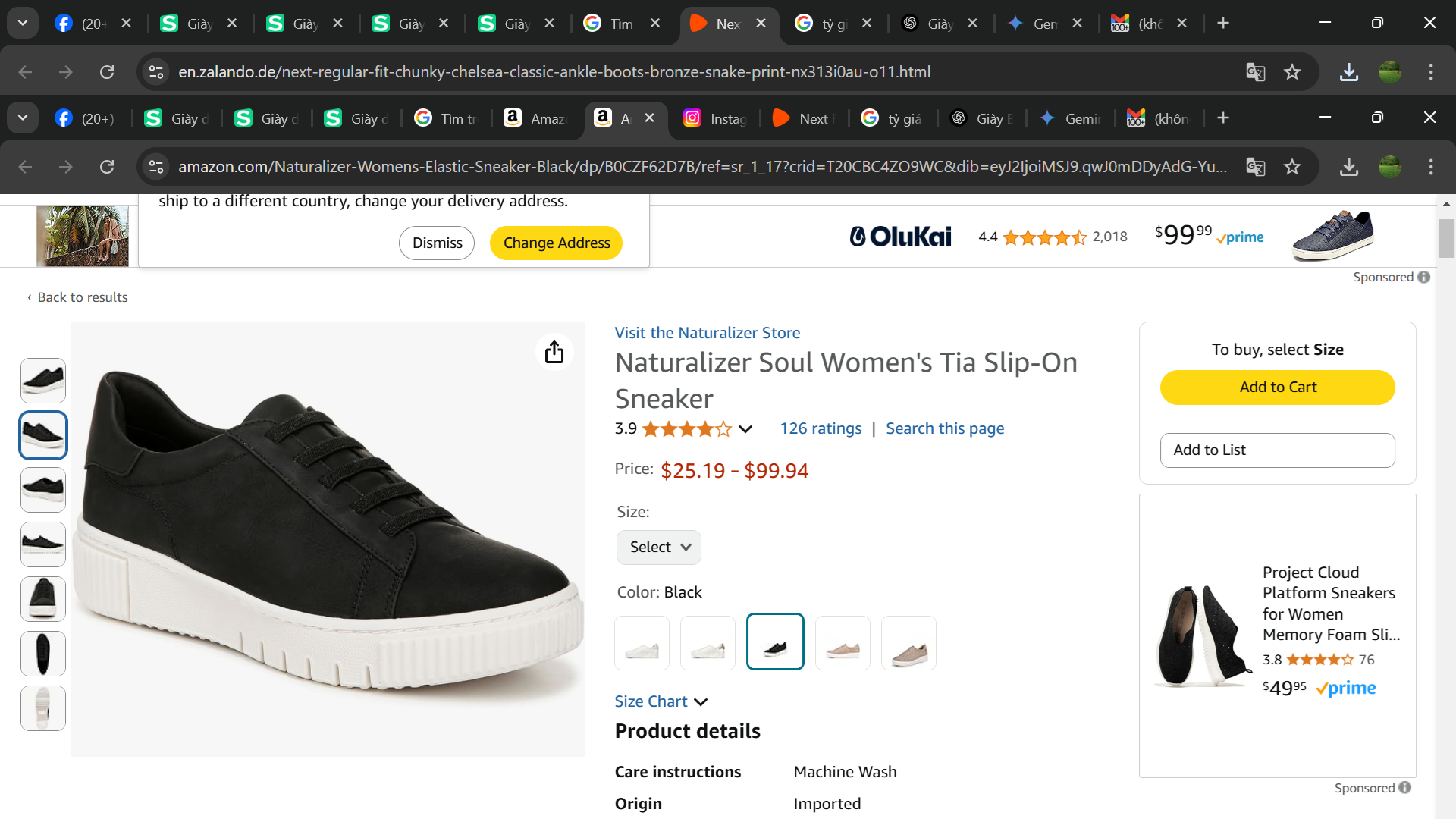Select the last tan color swatch
Image resolution: width=1456 pixels, height=819 pixels.
click(x=908, y=643)
